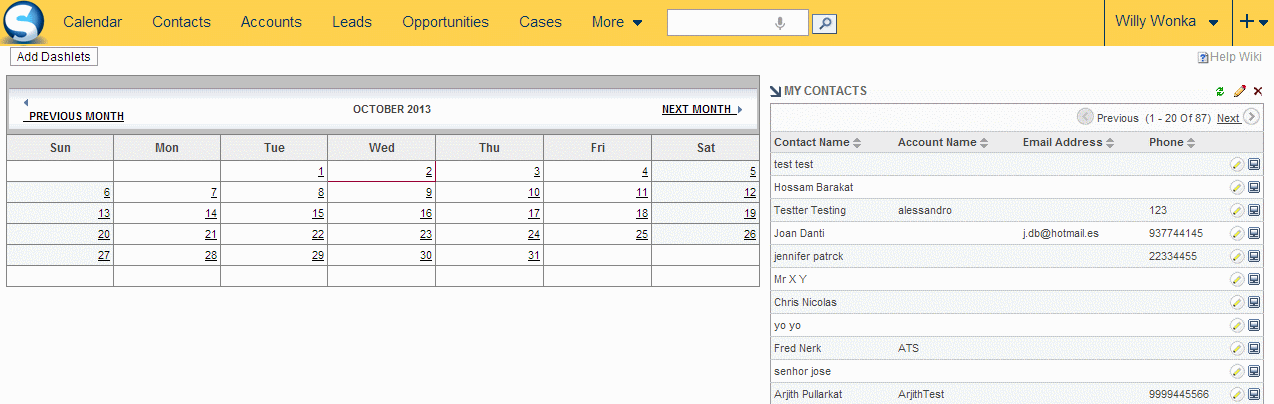Switch to the Leads tab
1274x404 pixels.
(351, 22)
